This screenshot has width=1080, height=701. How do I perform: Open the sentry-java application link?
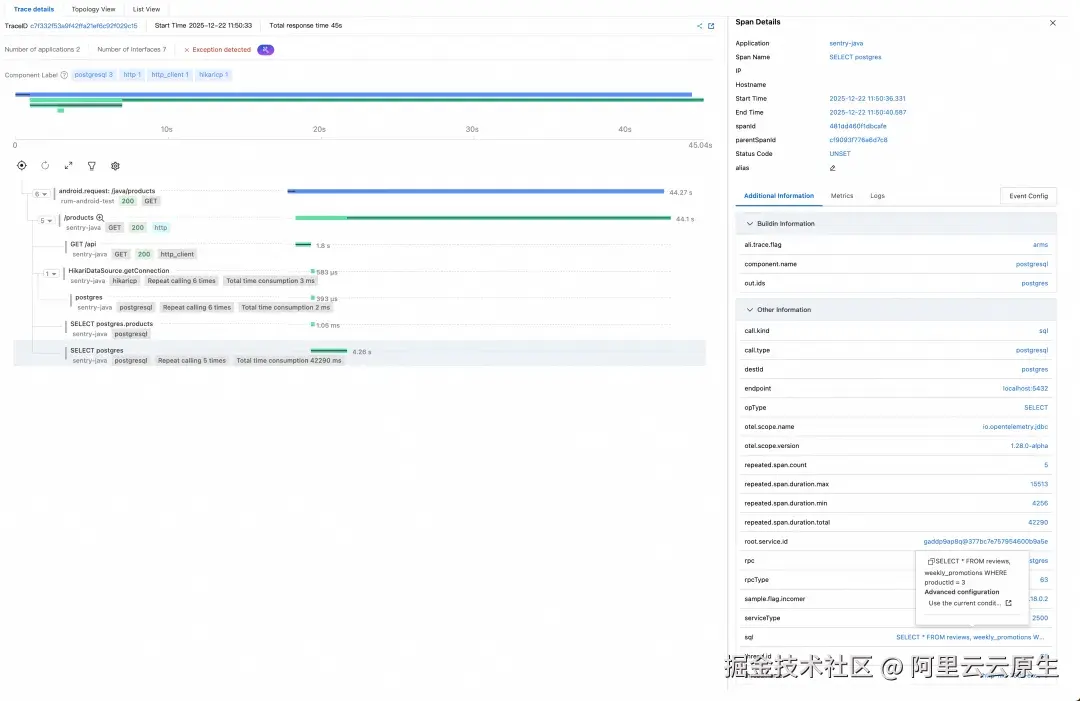[x=846, y=43]
